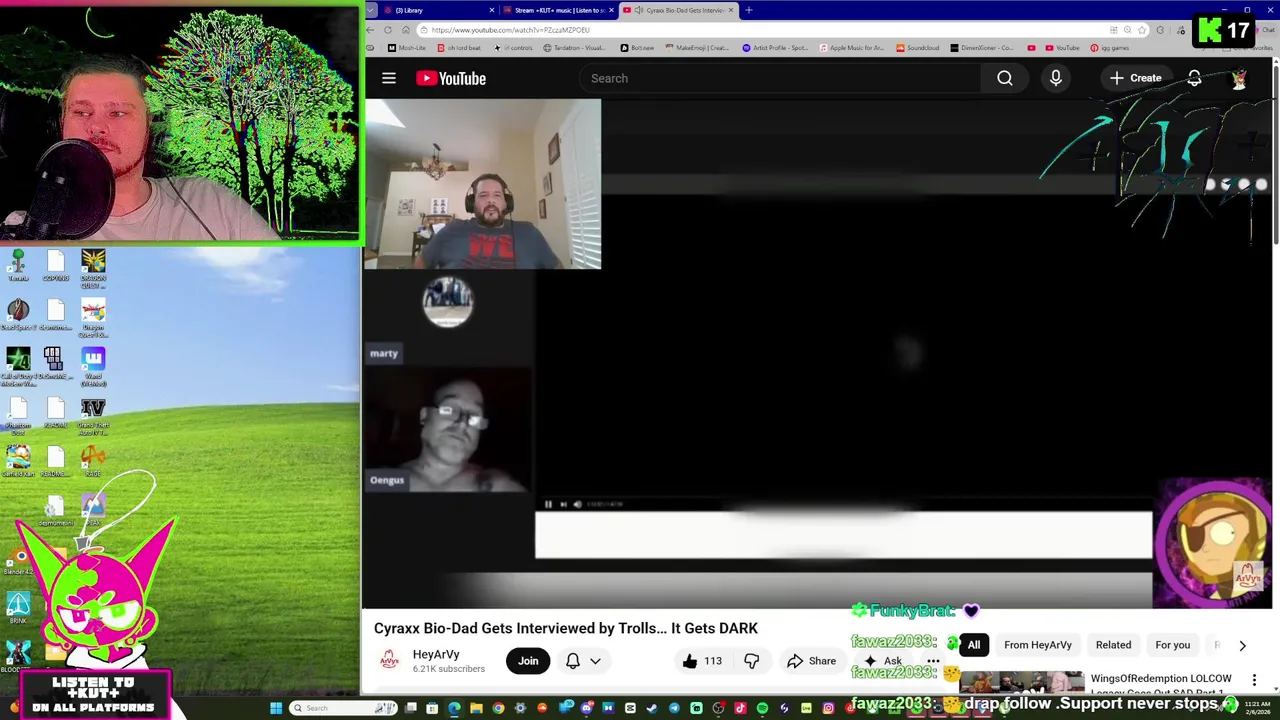The height and width of the screenshot is (720, 1280).
Task: Select the Grand Theft Auto IV desktop icon
Action: pos(93,416)
